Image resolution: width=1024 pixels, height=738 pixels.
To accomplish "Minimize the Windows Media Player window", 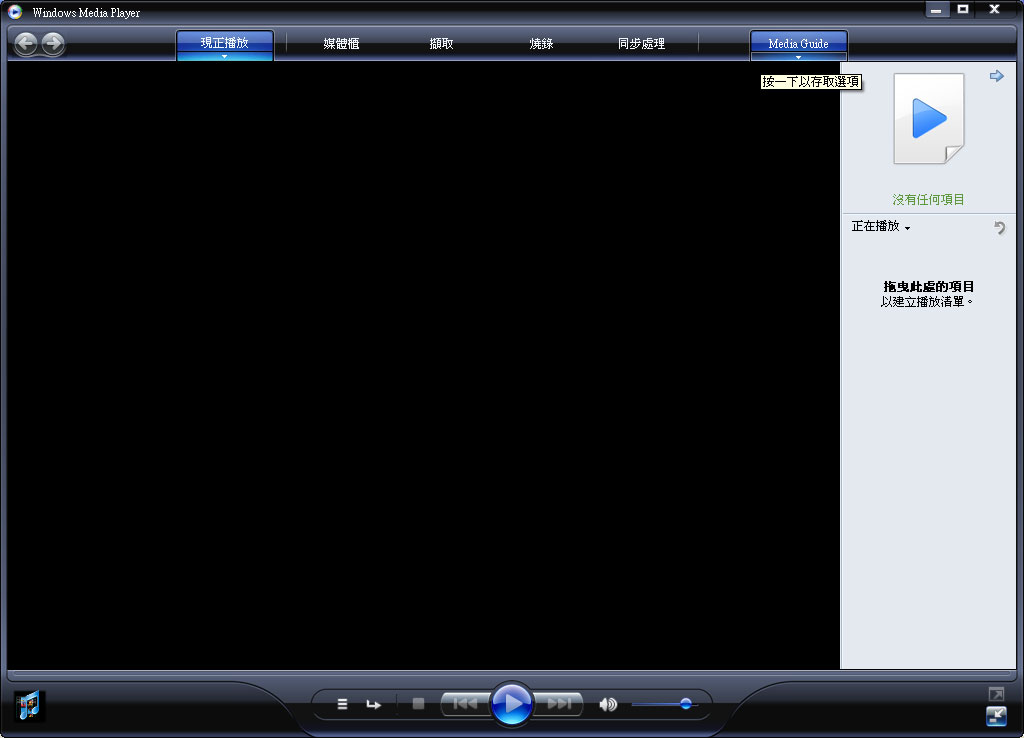I will 936,10.
